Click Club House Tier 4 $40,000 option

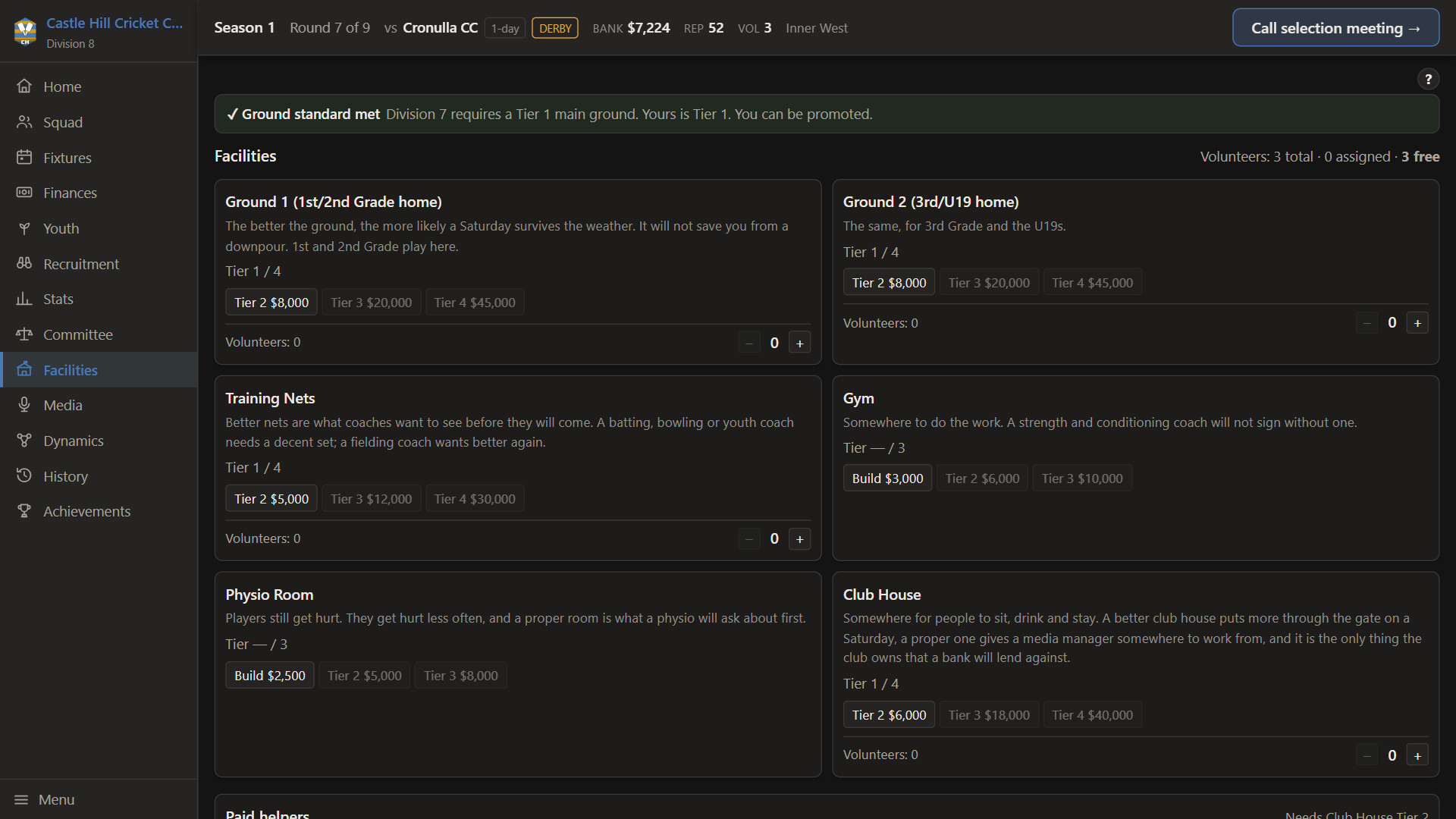(x=1092, y=715)
